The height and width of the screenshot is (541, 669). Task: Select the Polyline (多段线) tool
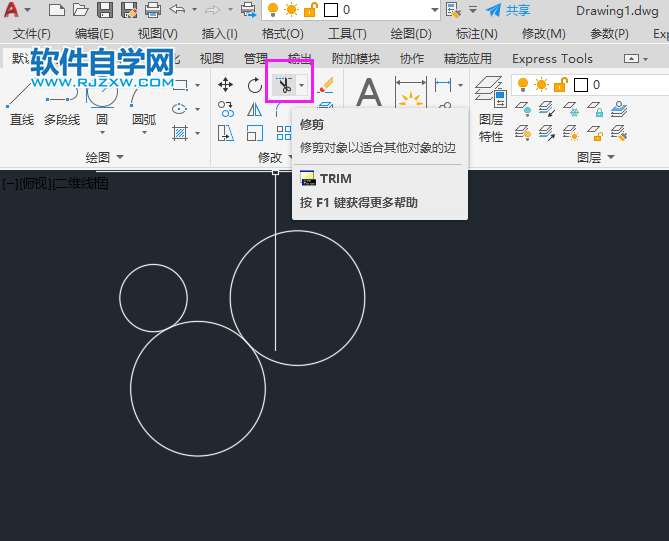click(x=62, y=105)
